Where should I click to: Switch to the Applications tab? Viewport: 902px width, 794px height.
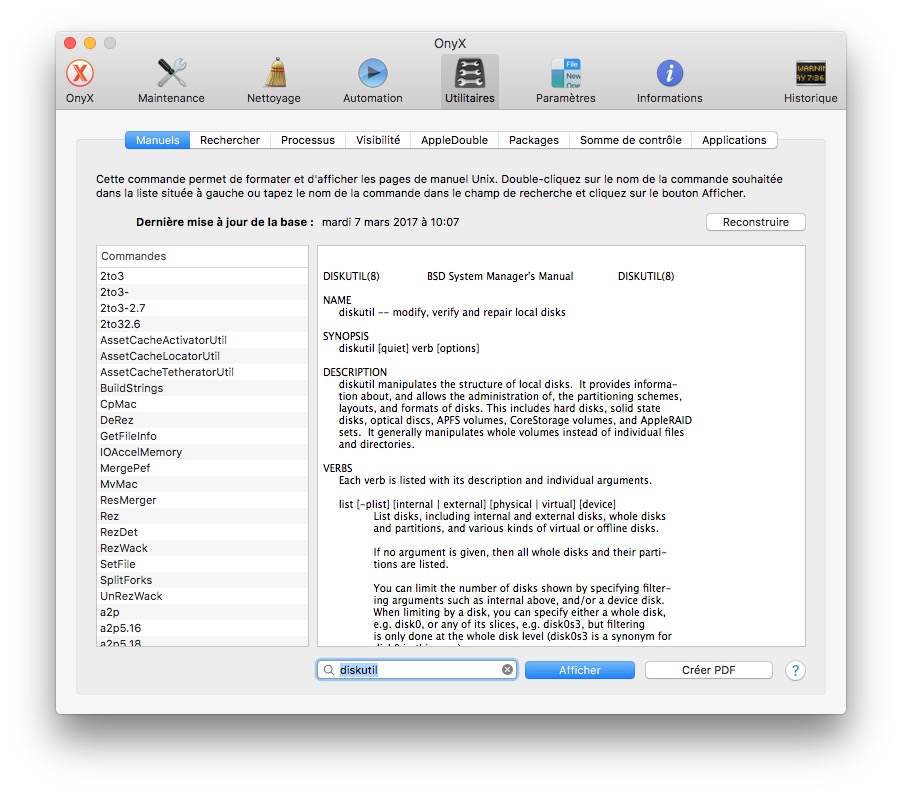point(734,140)
